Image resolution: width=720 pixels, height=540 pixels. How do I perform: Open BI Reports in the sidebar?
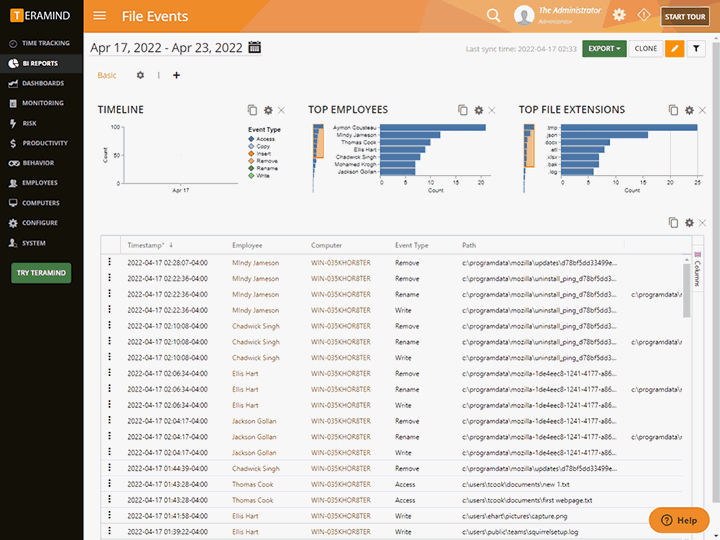(x=40, y=63)
